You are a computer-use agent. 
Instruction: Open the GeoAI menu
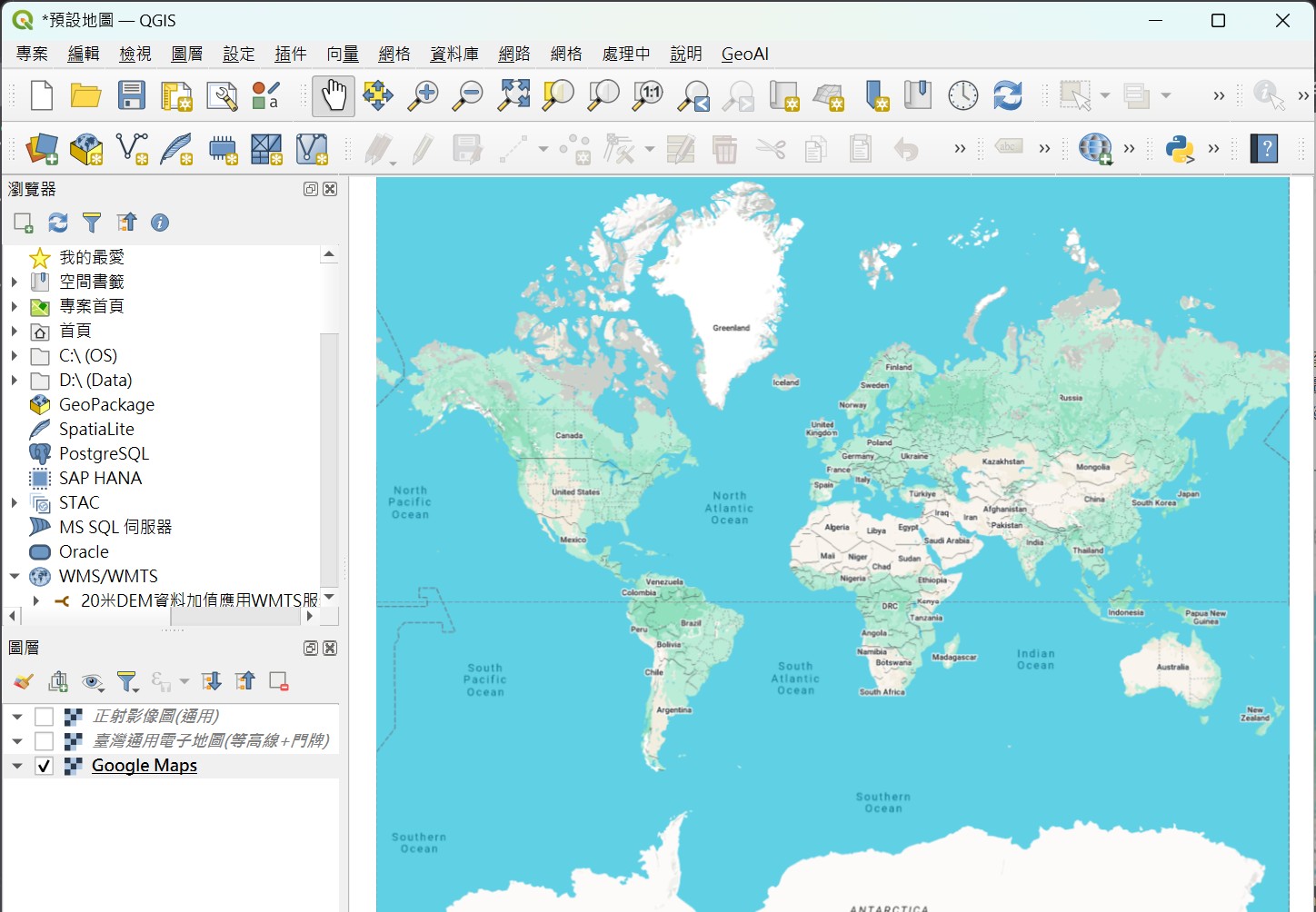pyautogui.click(x=744, y=54)
